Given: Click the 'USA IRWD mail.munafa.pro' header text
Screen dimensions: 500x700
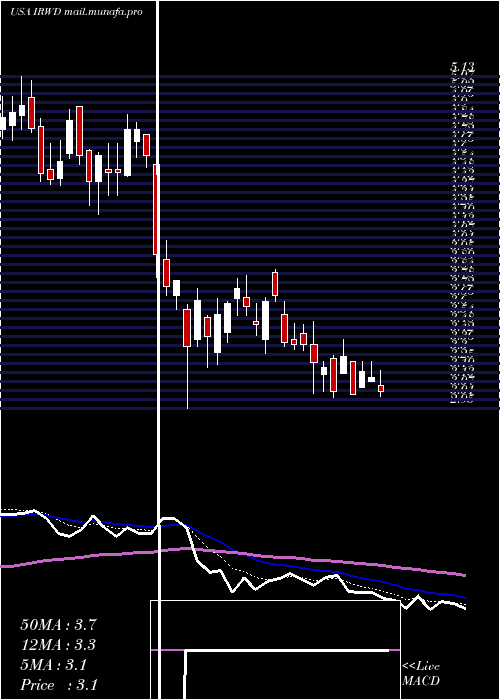Looking at the screenshot, I should [x=76, y=12].
